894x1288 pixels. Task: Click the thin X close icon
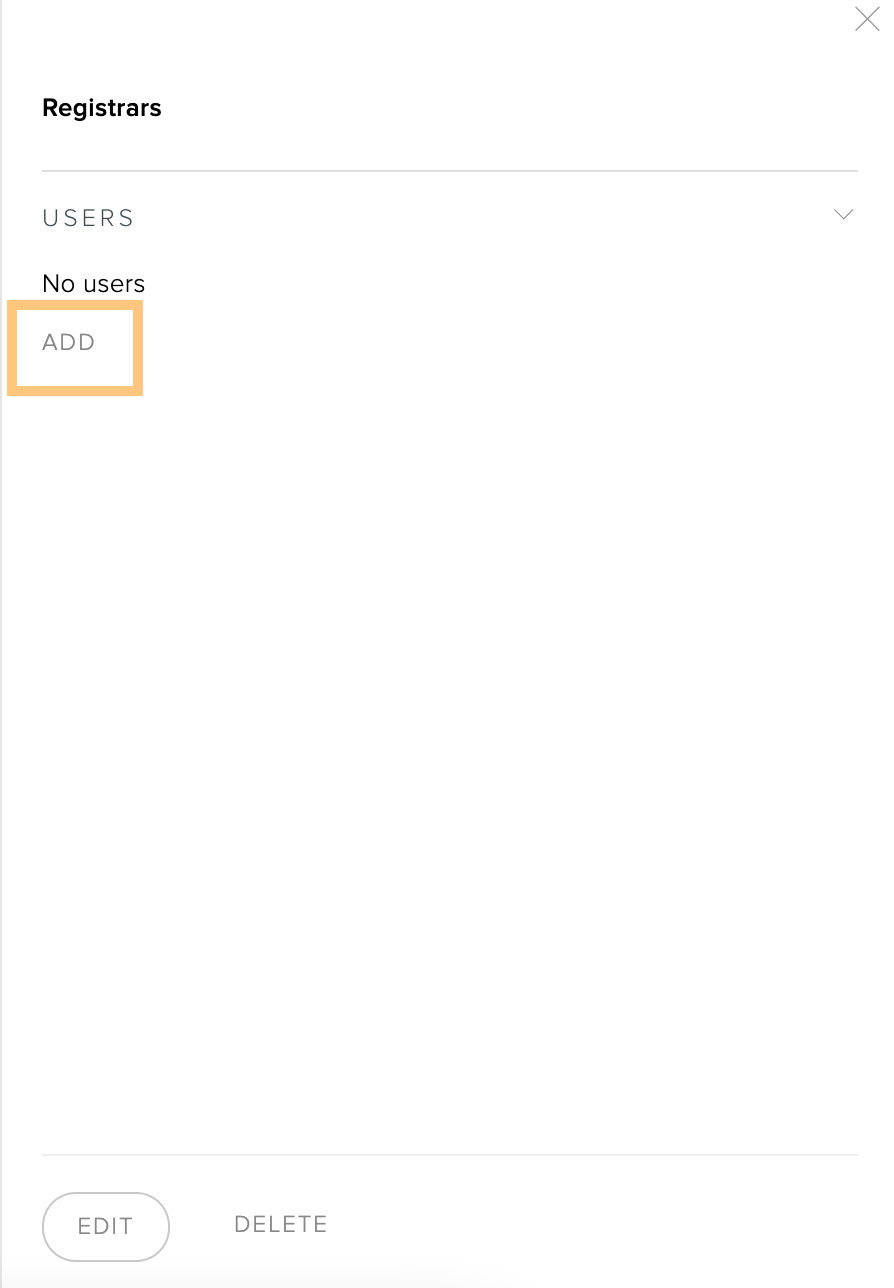(x=867, y=19)
